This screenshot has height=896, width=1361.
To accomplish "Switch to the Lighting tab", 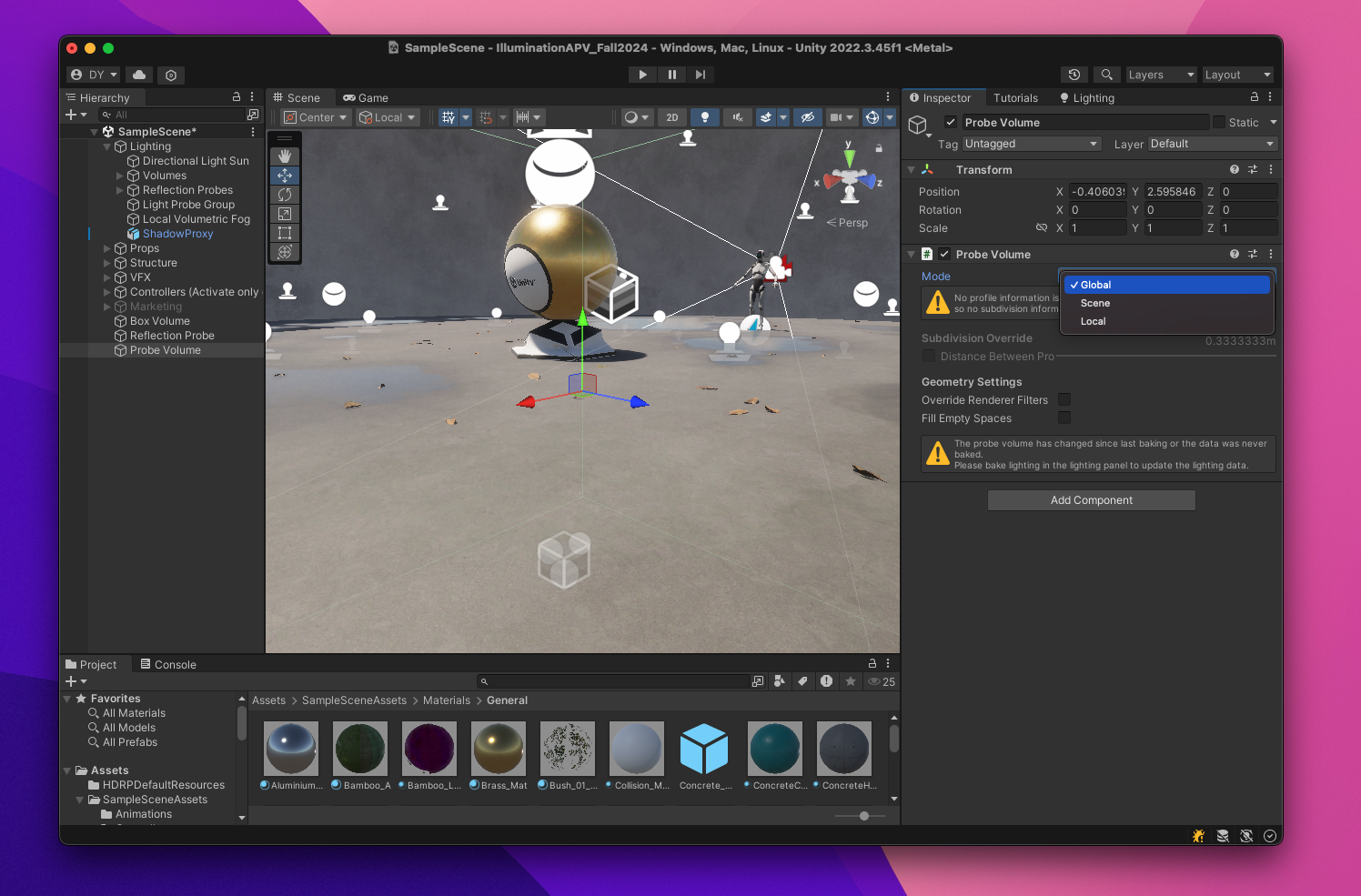I will coord(1087,97).
